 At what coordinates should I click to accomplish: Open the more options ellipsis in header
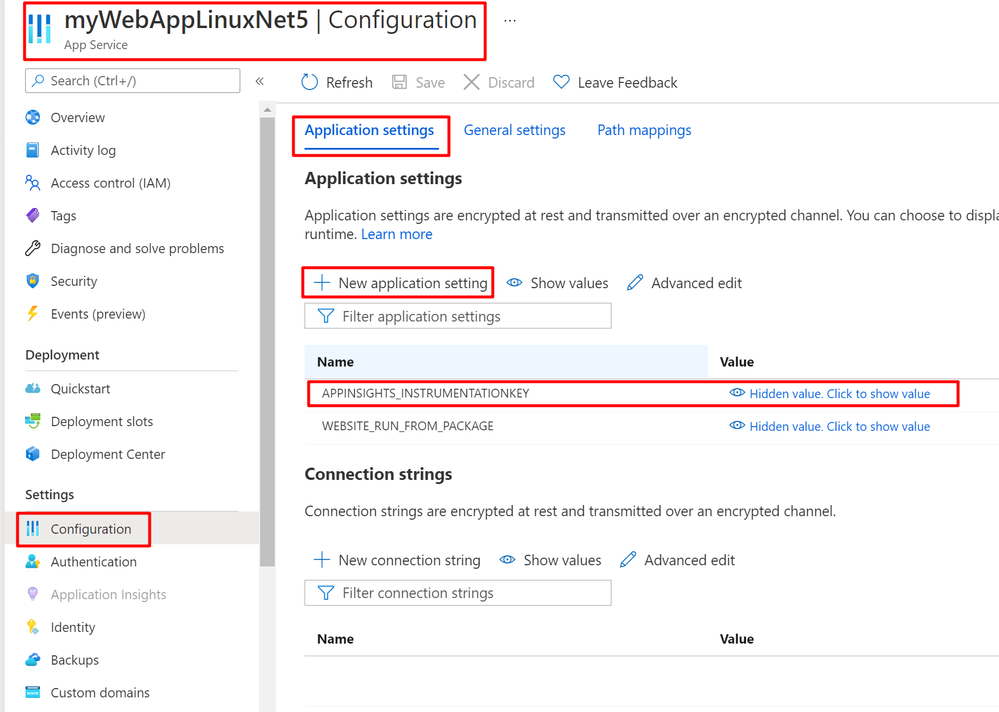[x=510, y=20]
